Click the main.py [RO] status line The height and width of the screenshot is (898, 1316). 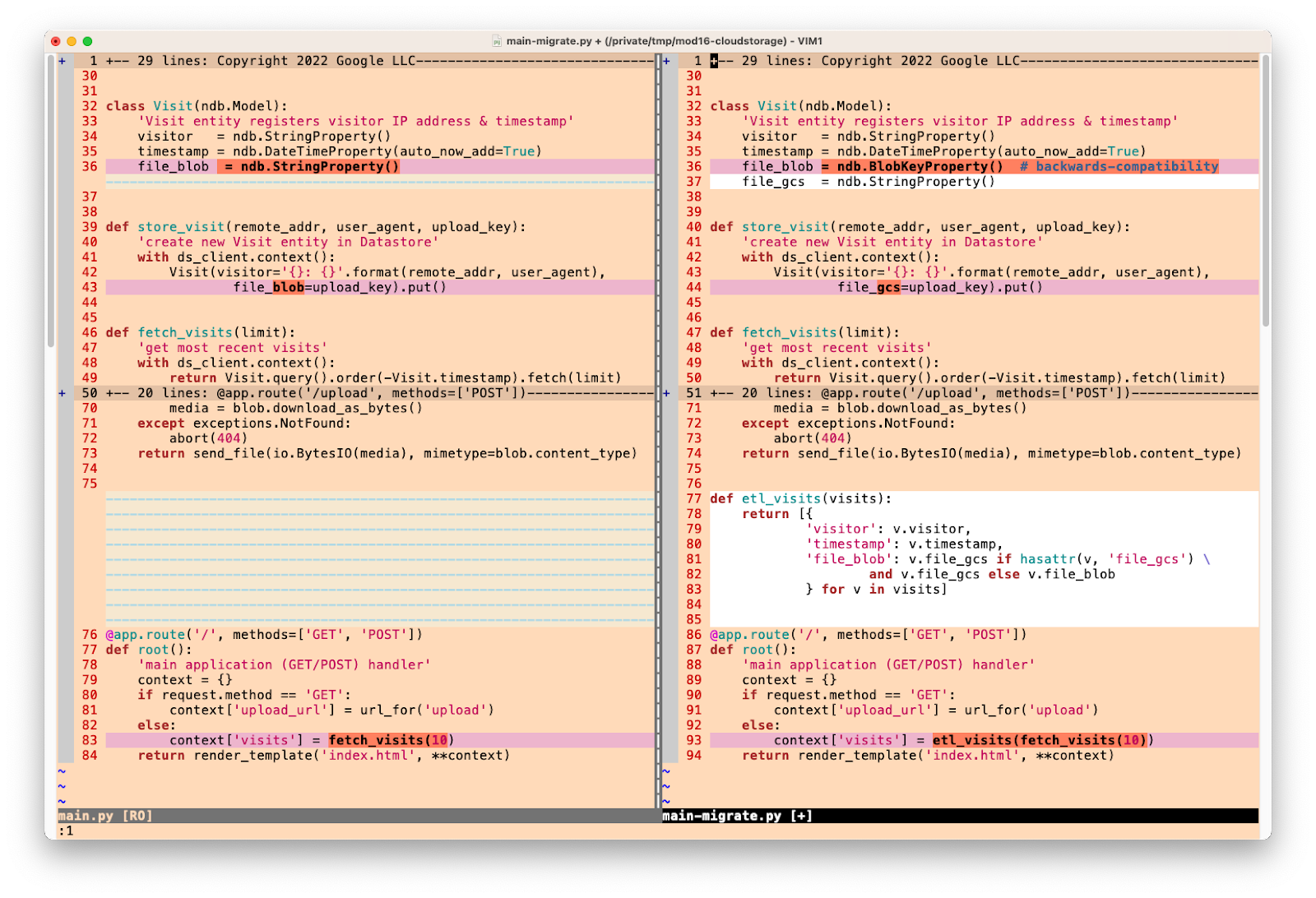(x=105, y=816)
